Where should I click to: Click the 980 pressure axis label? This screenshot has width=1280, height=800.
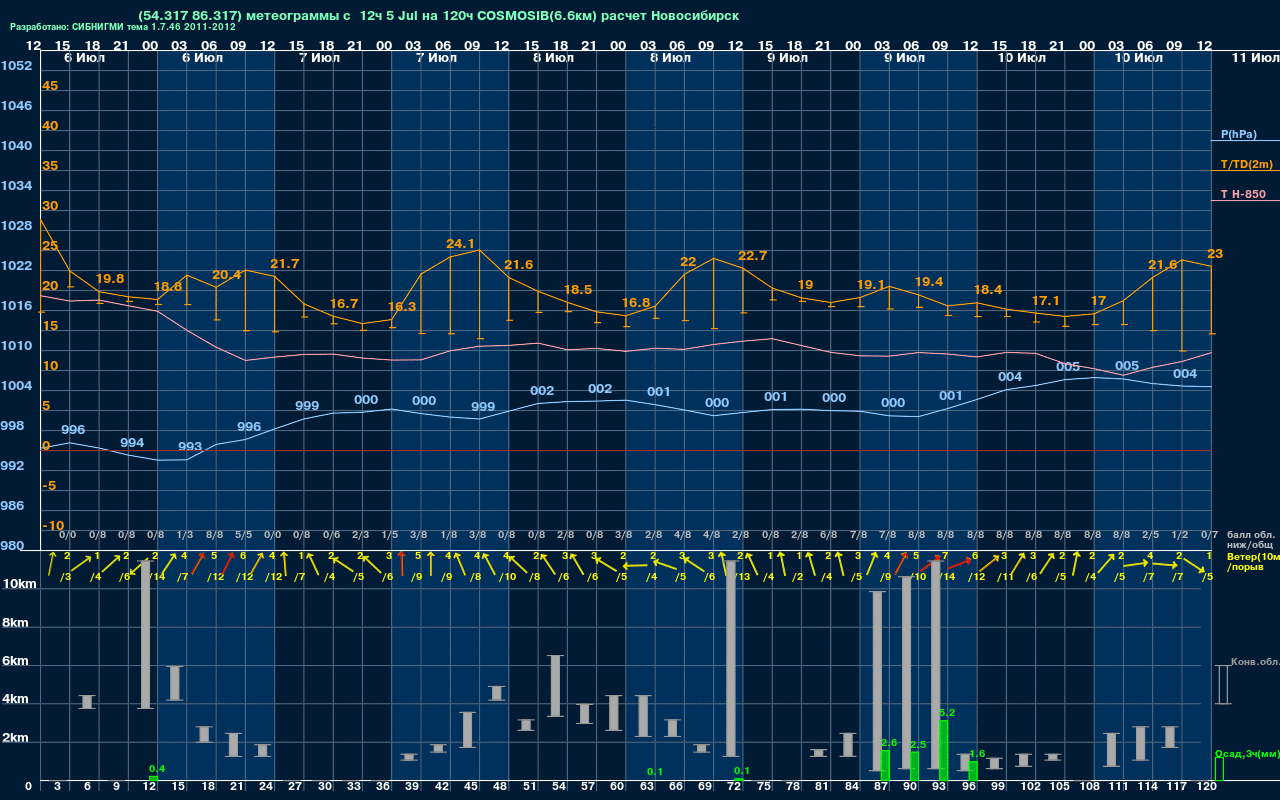(x=13, y=546)
